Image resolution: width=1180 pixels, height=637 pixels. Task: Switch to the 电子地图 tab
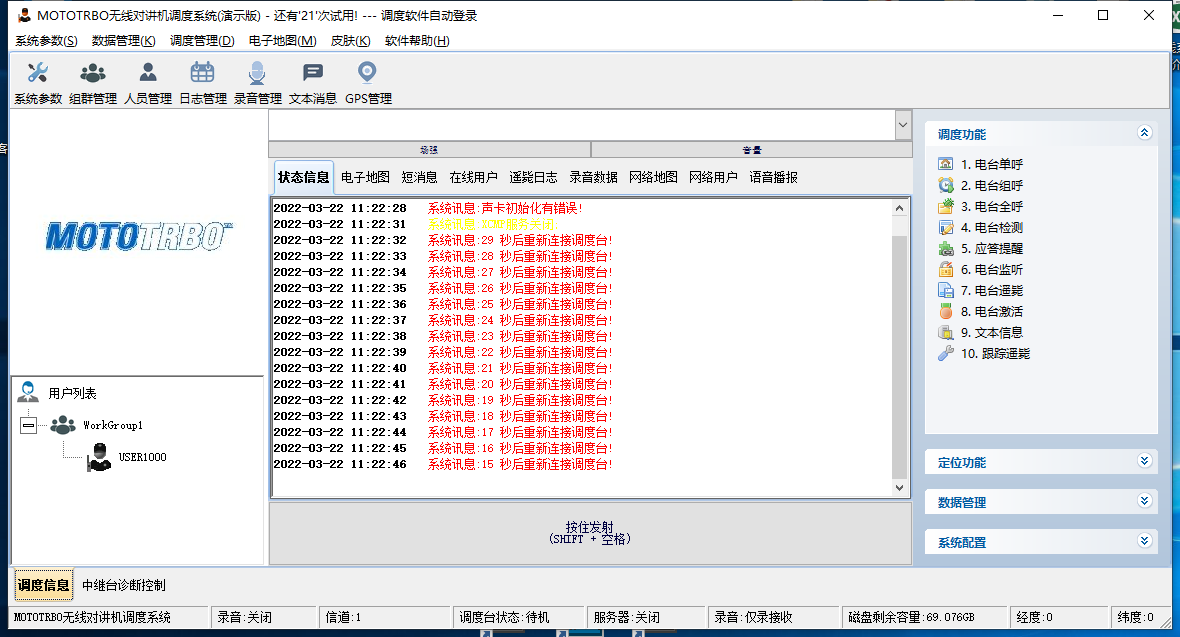pos(365,178)
